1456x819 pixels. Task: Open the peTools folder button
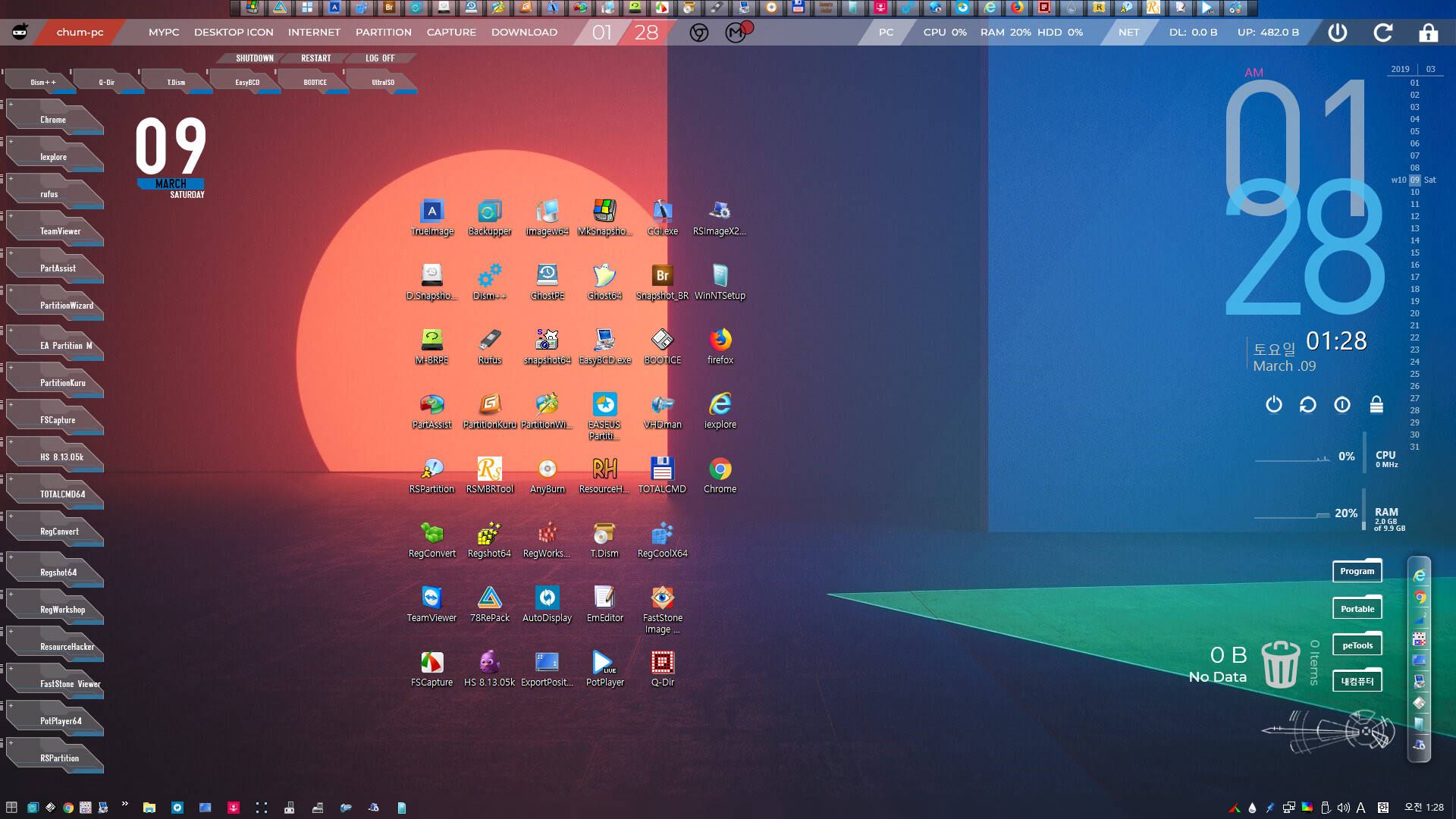pos(1357,645)
